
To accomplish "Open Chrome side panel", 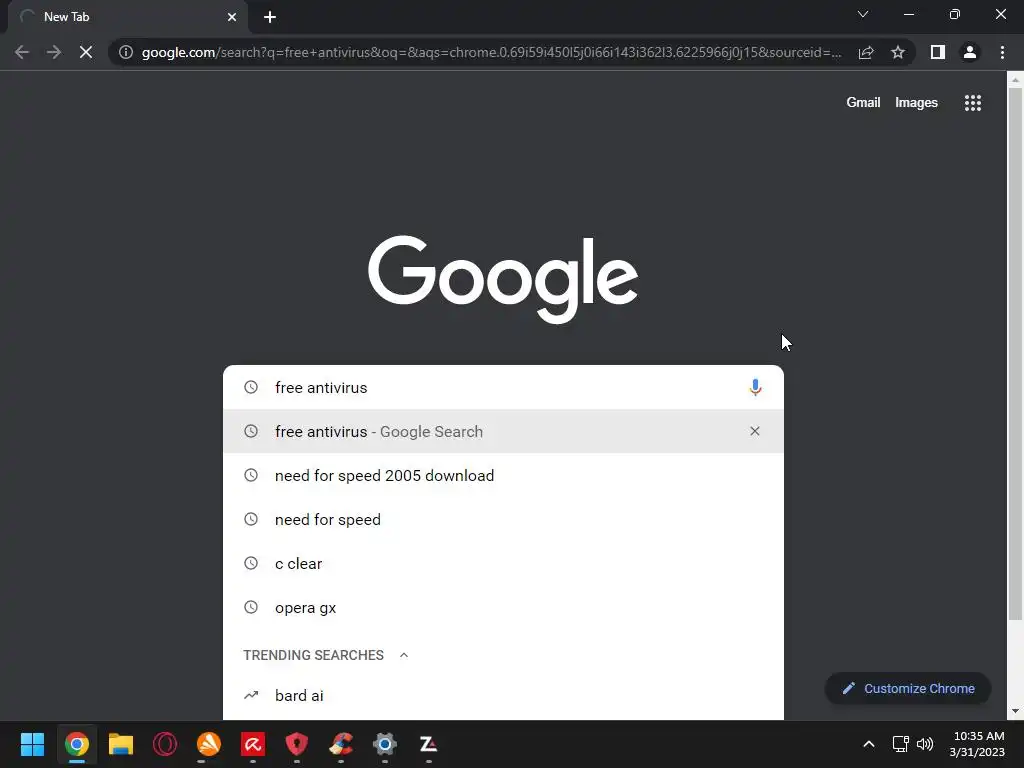I will 938,52.
